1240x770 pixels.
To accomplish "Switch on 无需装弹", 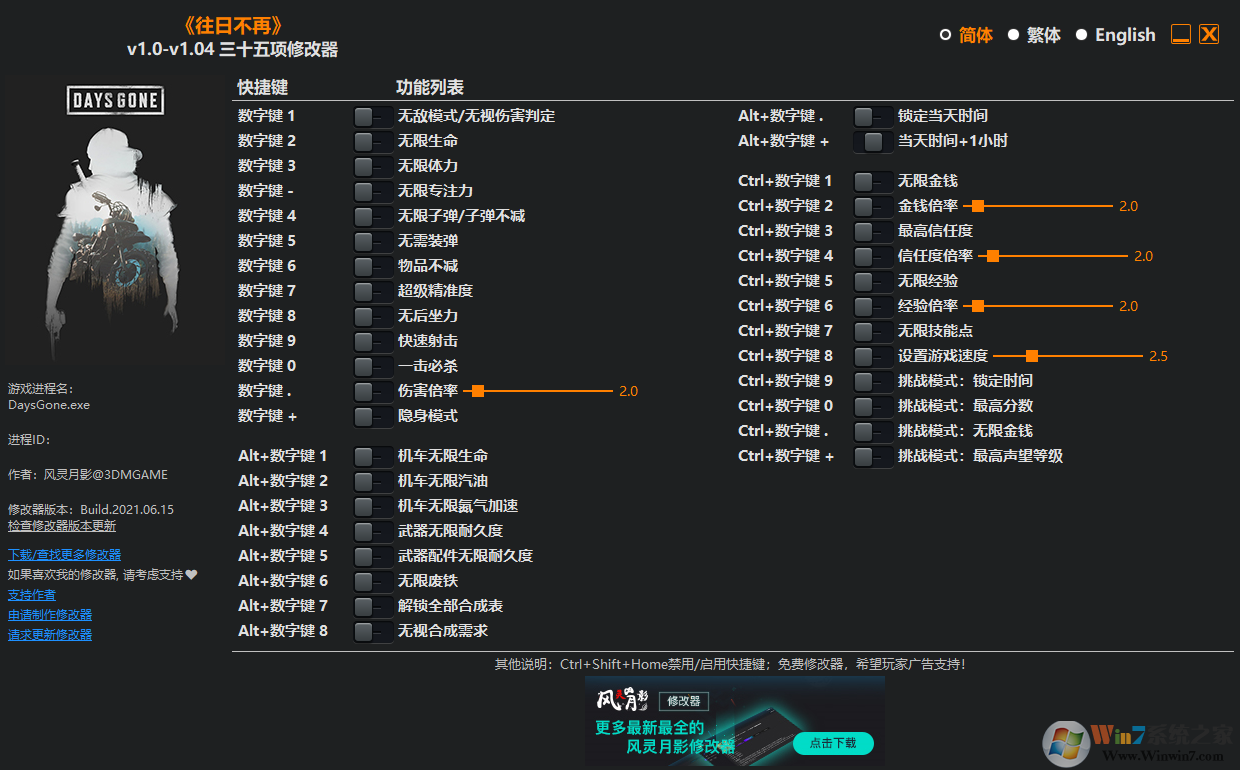I will (x=373, y=241).
